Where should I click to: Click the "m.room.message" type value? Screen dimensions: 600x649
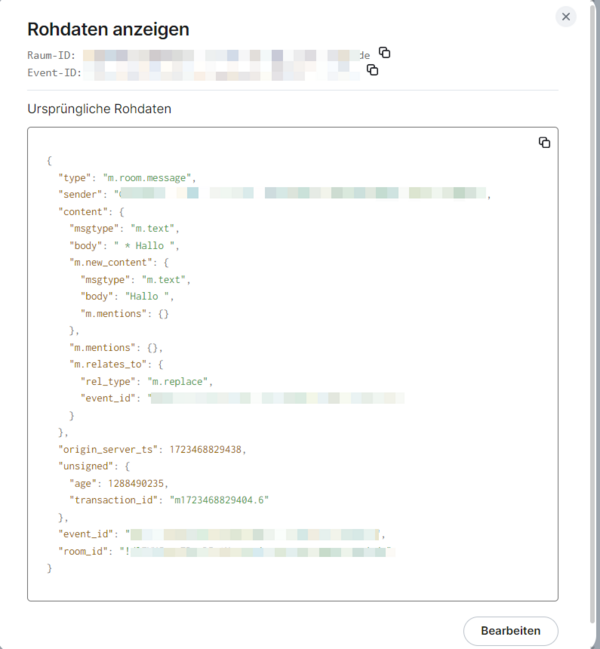click(141, 177)
